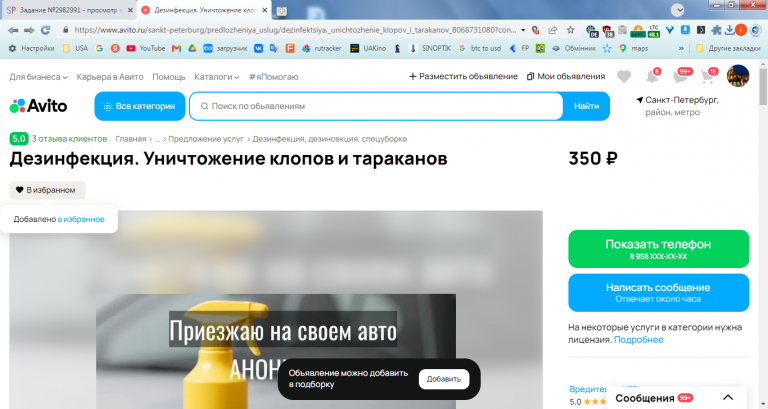Click breadcrumb 'Предложение услуг'
The width and height of the screenshot is (768, 409).
point(206,139)
